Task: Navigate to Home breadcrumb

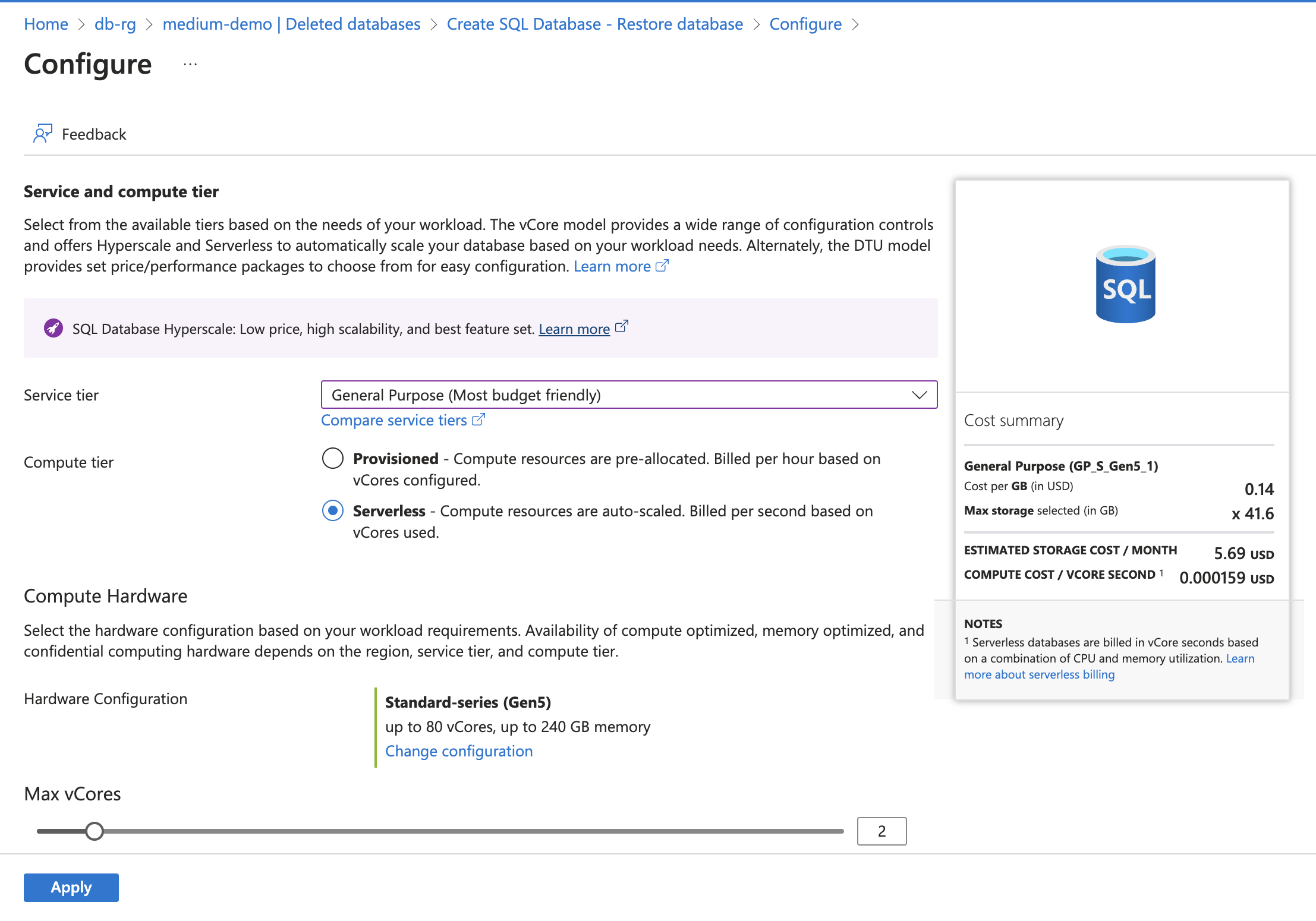Action: (46, 24)
